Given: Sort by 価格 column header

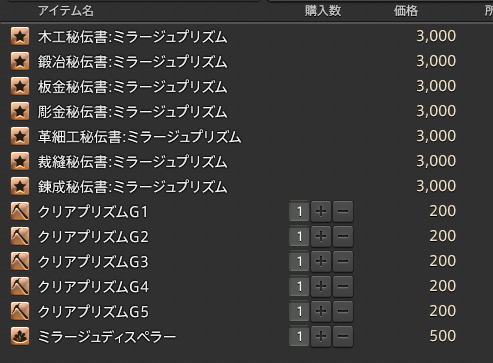Looking at the screenshot, I should [x=406, y=11].
